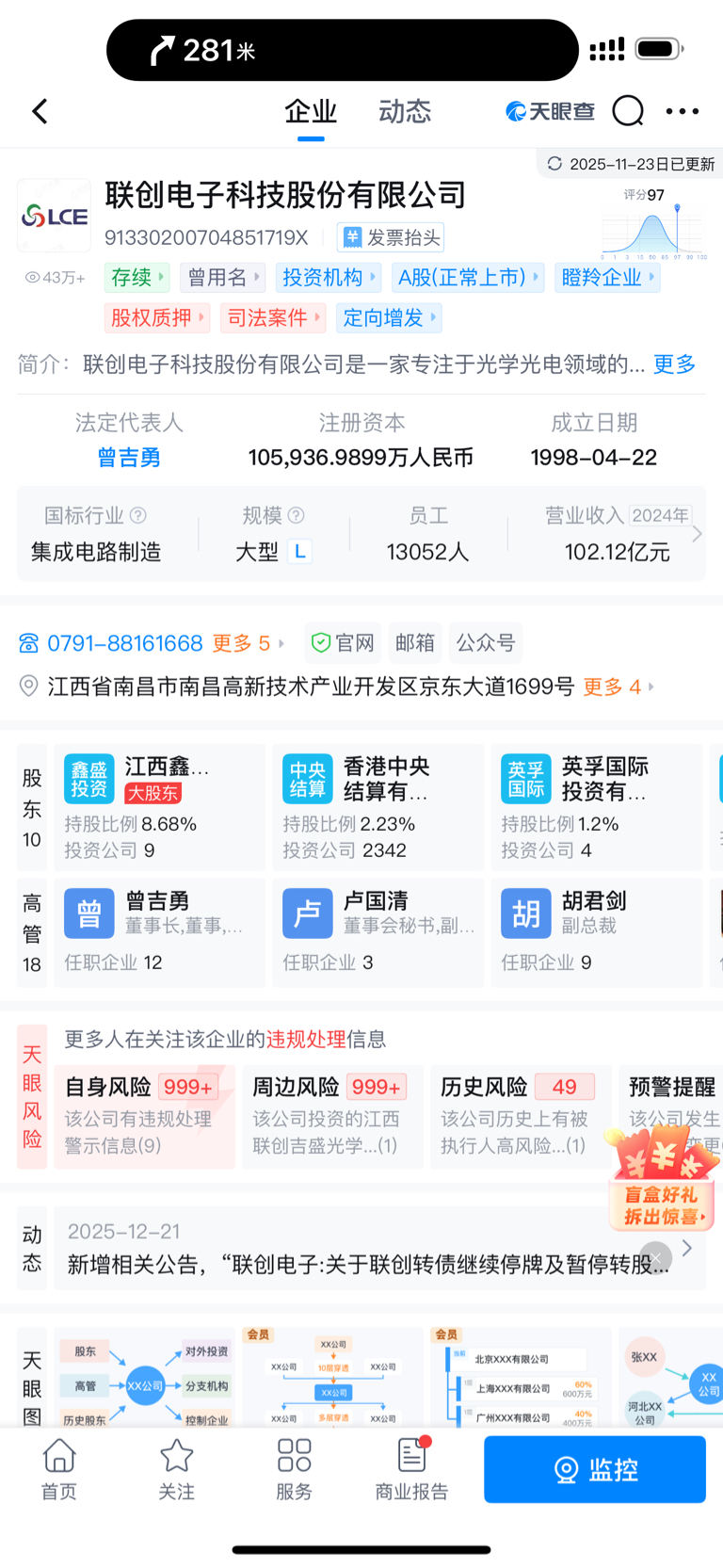Viewport: 723px width, 1568px height.
Task: Switch to the 企业 tab
Action: coord(311,111)
